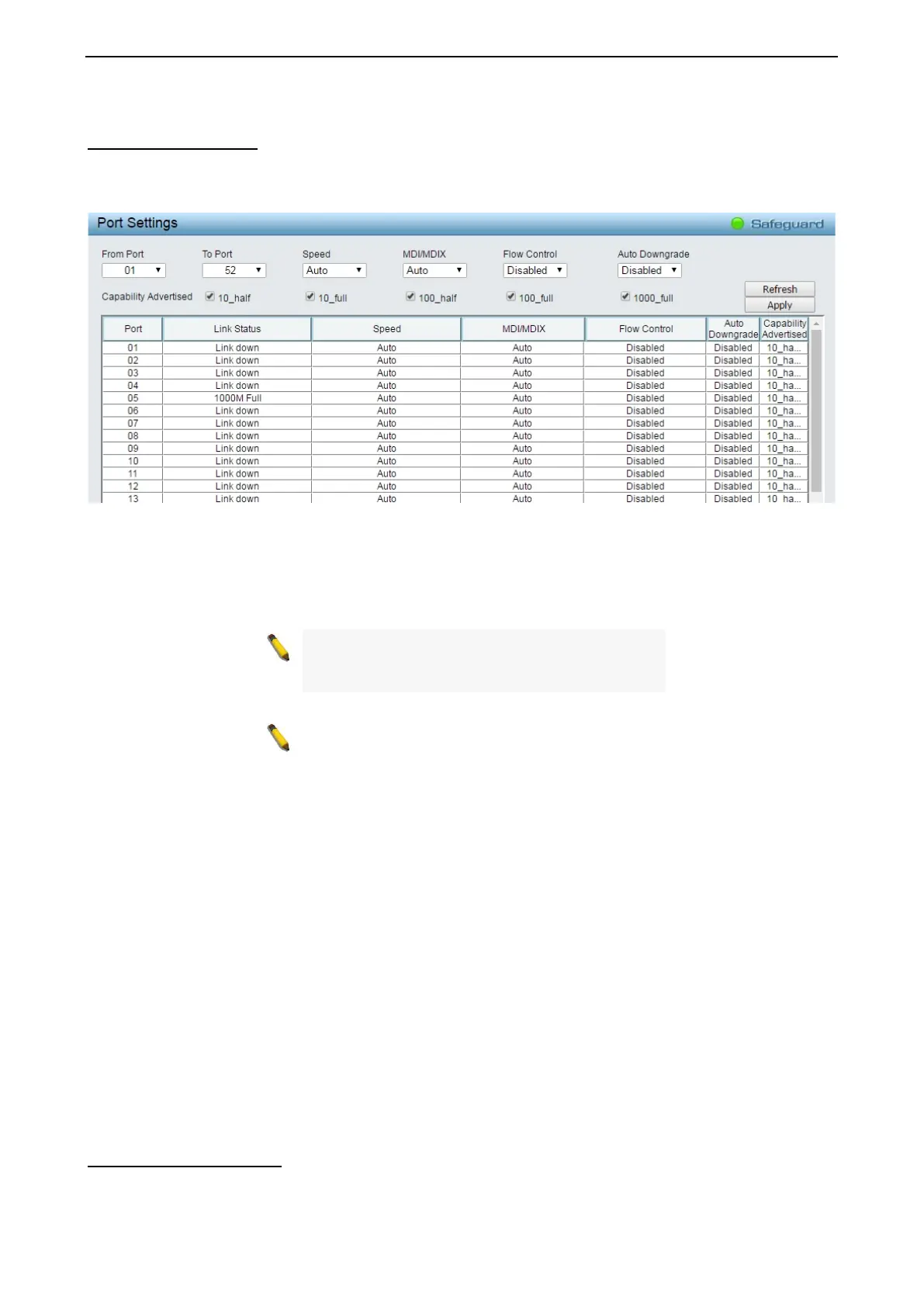Viewport: 924px width, 1307px height.
Task: Click the 1000M Full link status cell
Action: click(237, 398)
